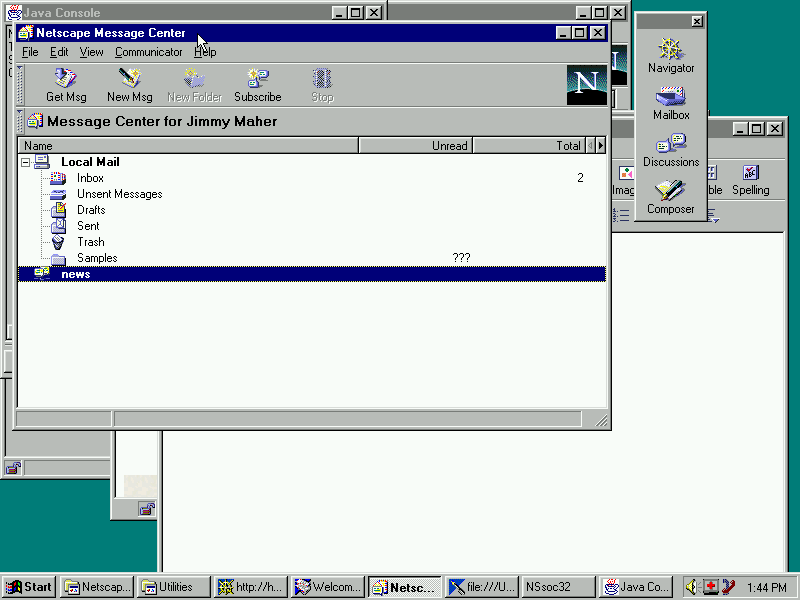The height and width of the screenshot is (600, 800).
Task: Click the ??? unread count for Samples
Action: click(461, 258)
